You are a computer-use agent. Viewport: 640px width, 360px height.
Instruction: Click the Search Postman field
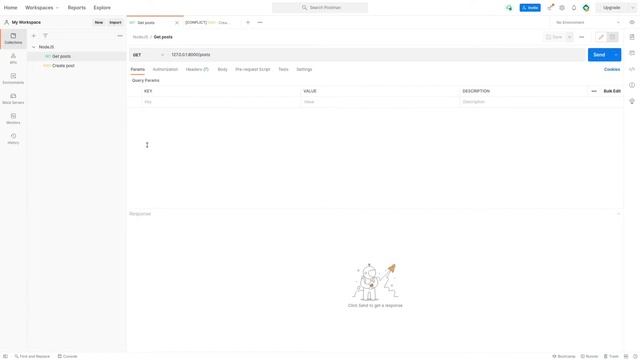tap(320, 8)
